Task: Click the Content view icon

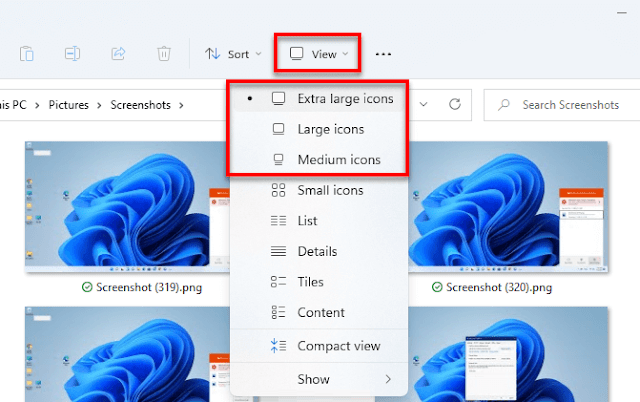Action: (x=278, y=313)
